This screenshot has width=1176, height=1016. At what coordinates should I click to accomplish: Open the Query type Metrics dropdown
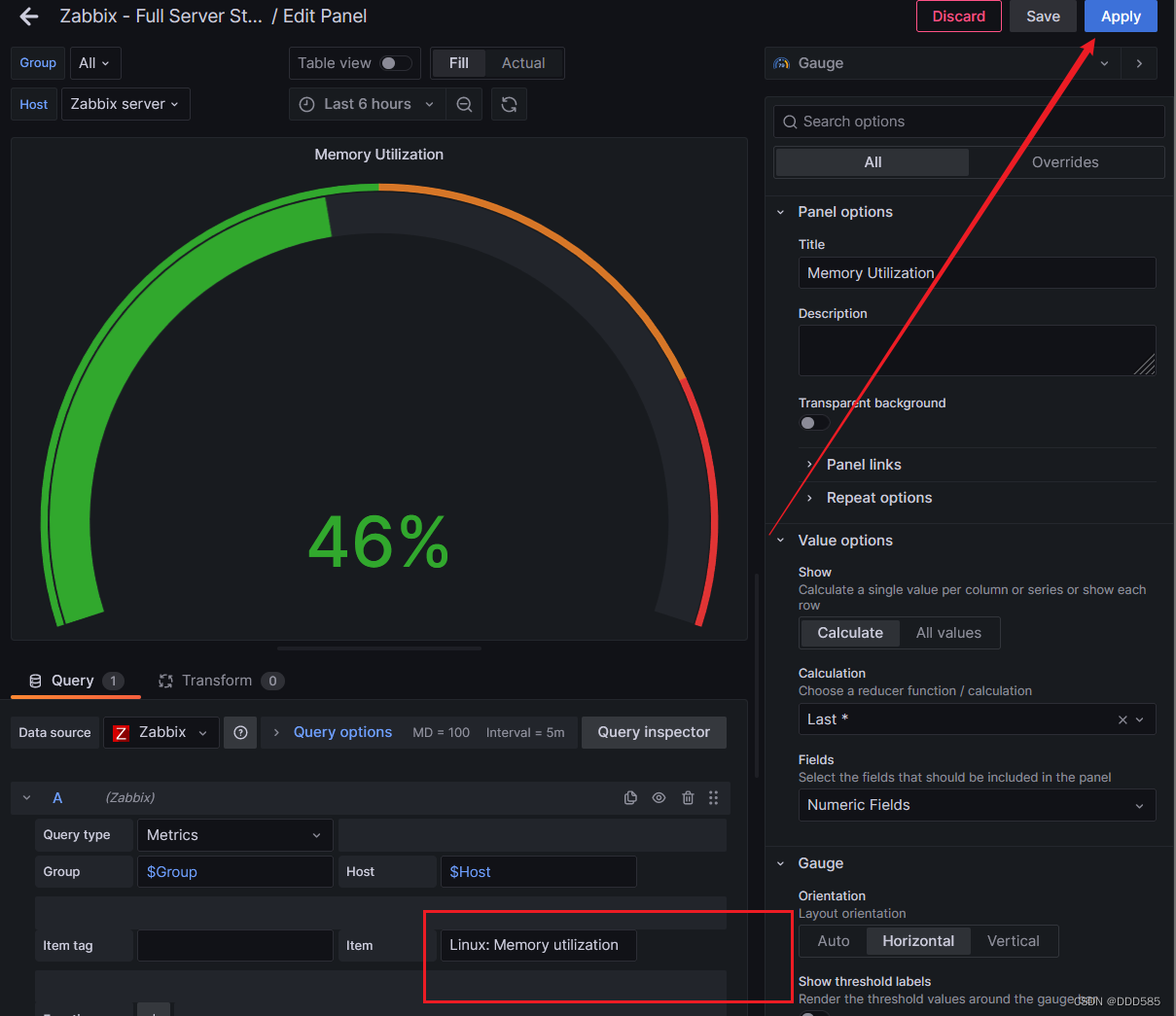pyautogui.click(x=234, y=835)
